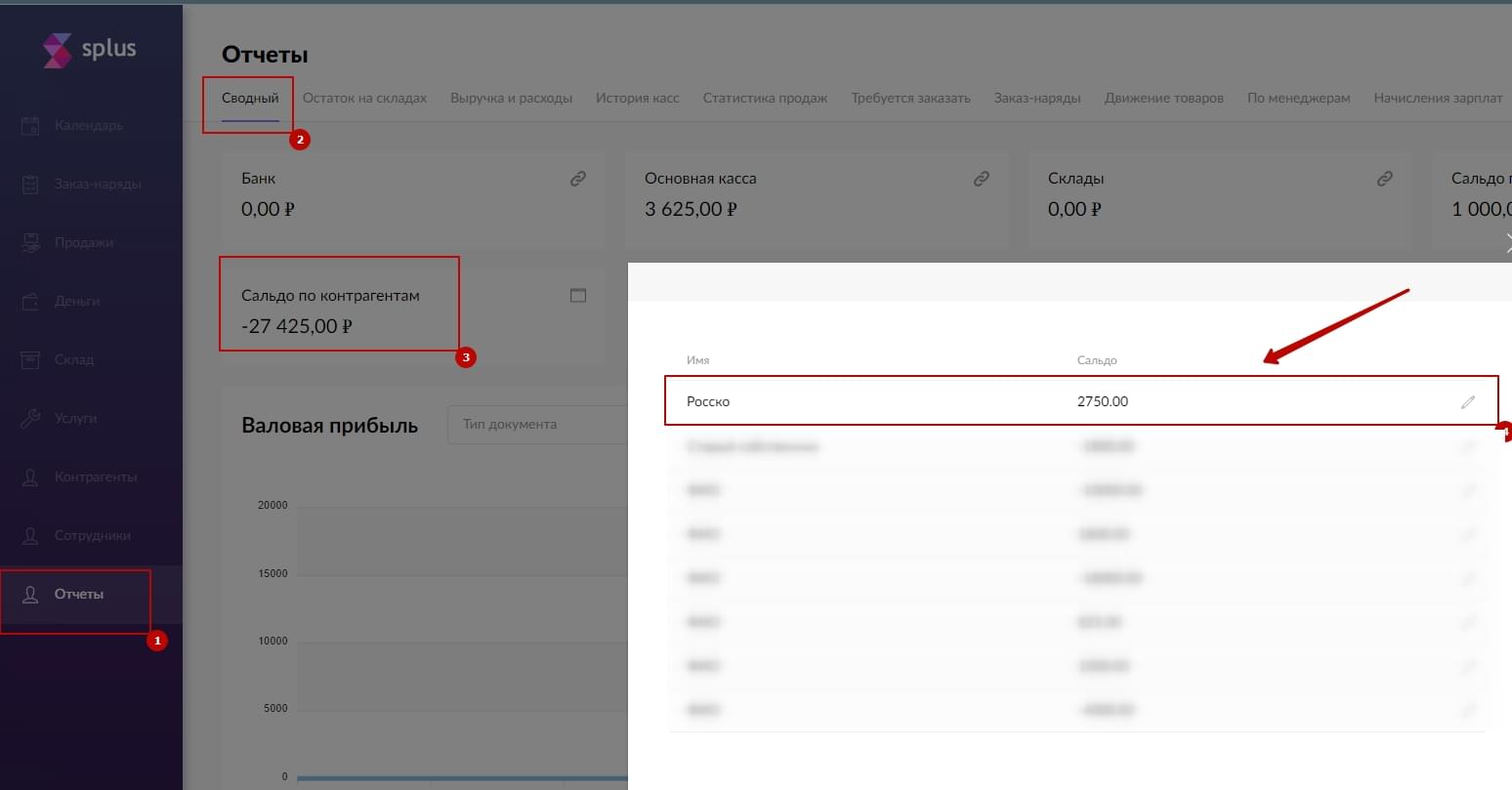The image size is (1512, 790).
Task: Open the По менеджерам tab
Action: click(x=1298, y=98)
